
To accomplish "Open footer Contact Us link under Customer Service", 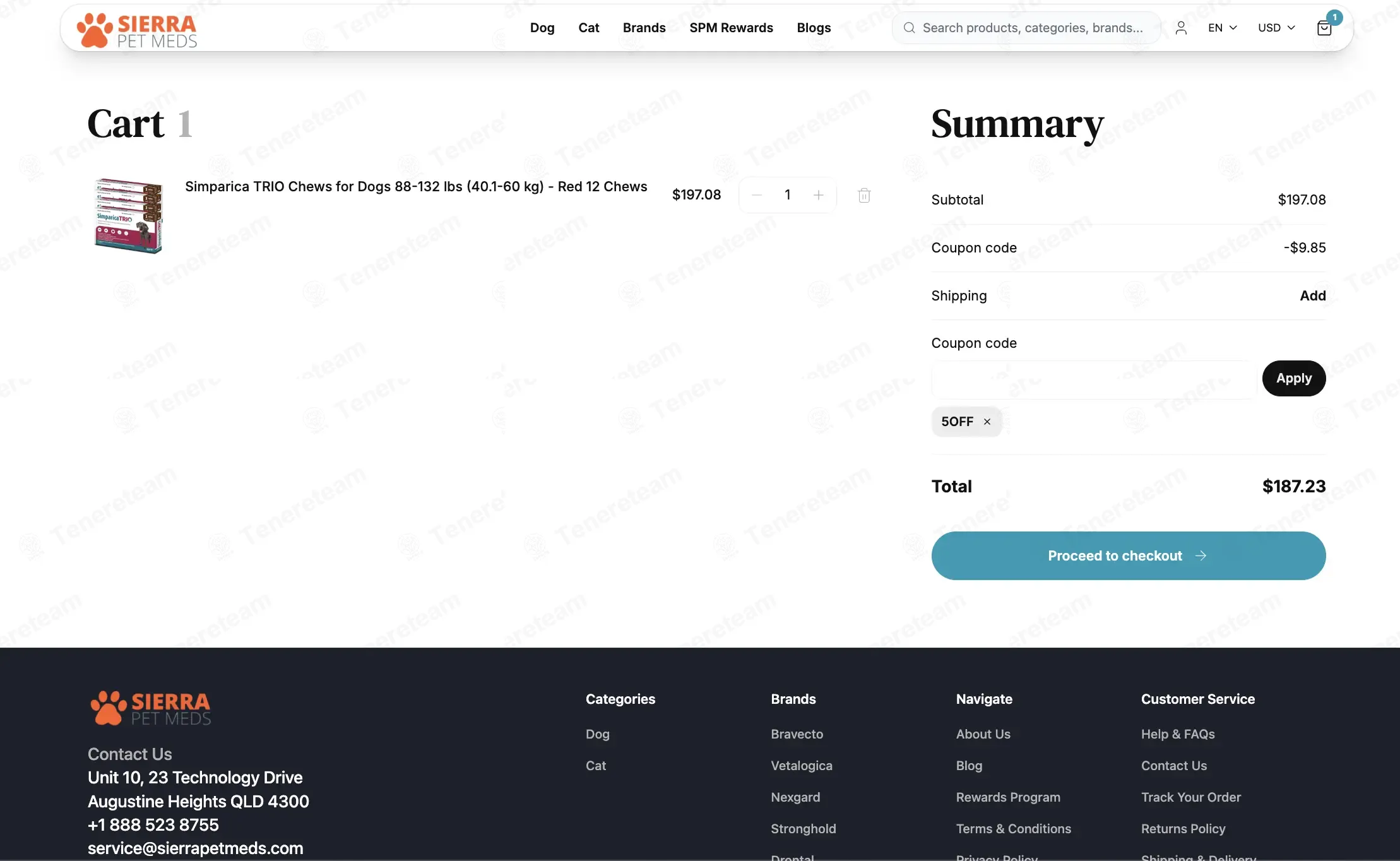I will (1174, 766).
